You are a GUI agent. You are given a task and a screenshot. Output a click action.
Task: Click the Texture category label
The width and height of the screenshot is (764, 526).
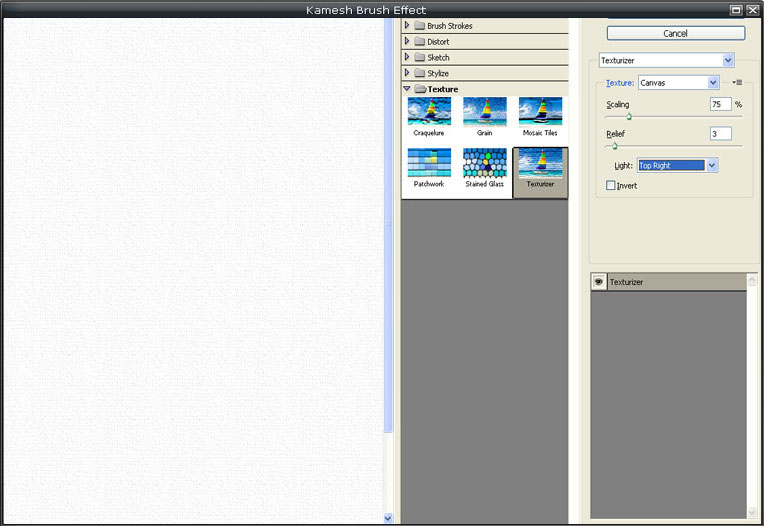tap(442, 89)
